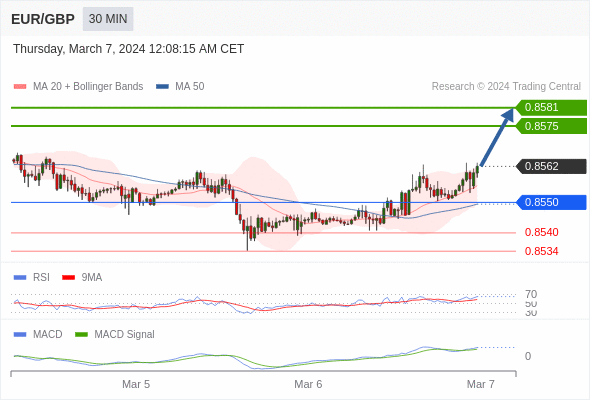This screenshot has width=590, height=400.
Task: Click the green MACD Signal legend swatch
Action: (x=81, y=335)
